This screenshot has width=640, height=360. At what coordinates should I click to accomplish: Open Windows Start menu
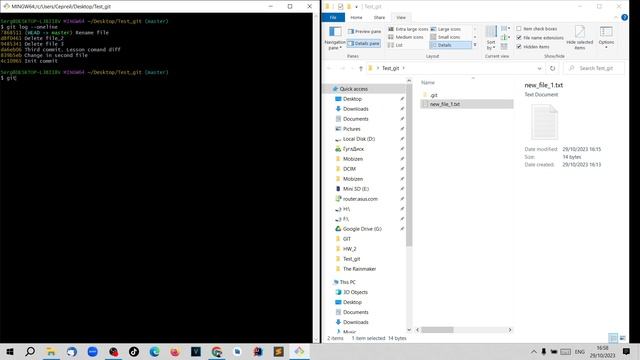(10, 351)
